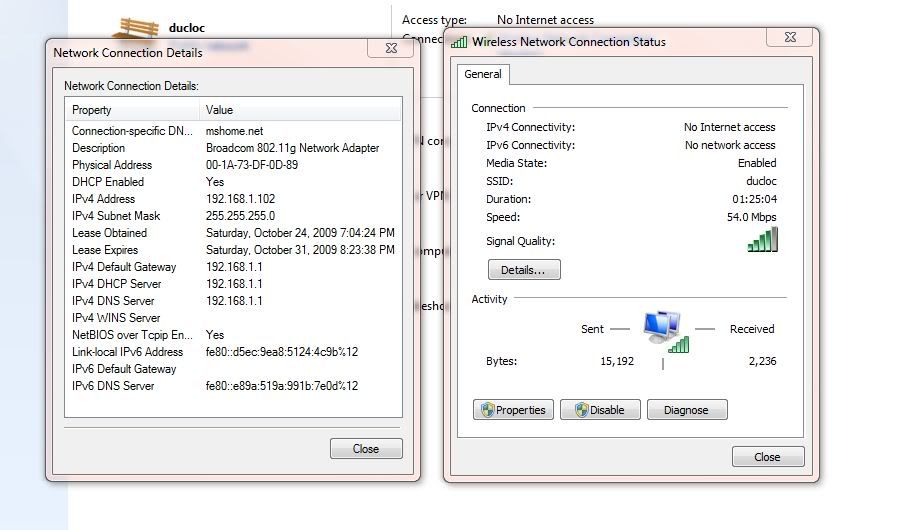Select the IPv4 Address row
Image resolution: width=912 pixels, height=530 pixels.
[x=233, y=199]
